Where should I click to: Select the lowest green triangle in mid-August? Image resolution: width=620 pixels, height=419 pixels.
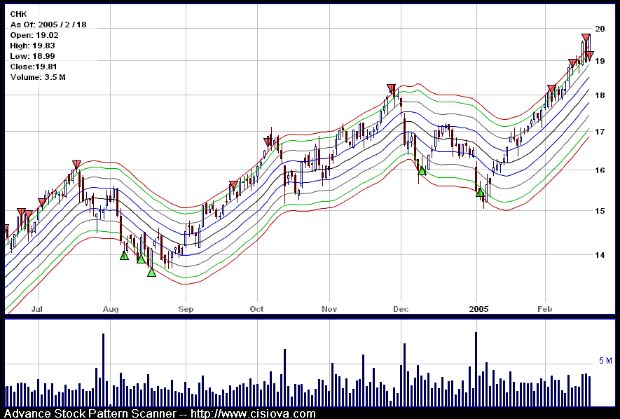tap(152, 272)
